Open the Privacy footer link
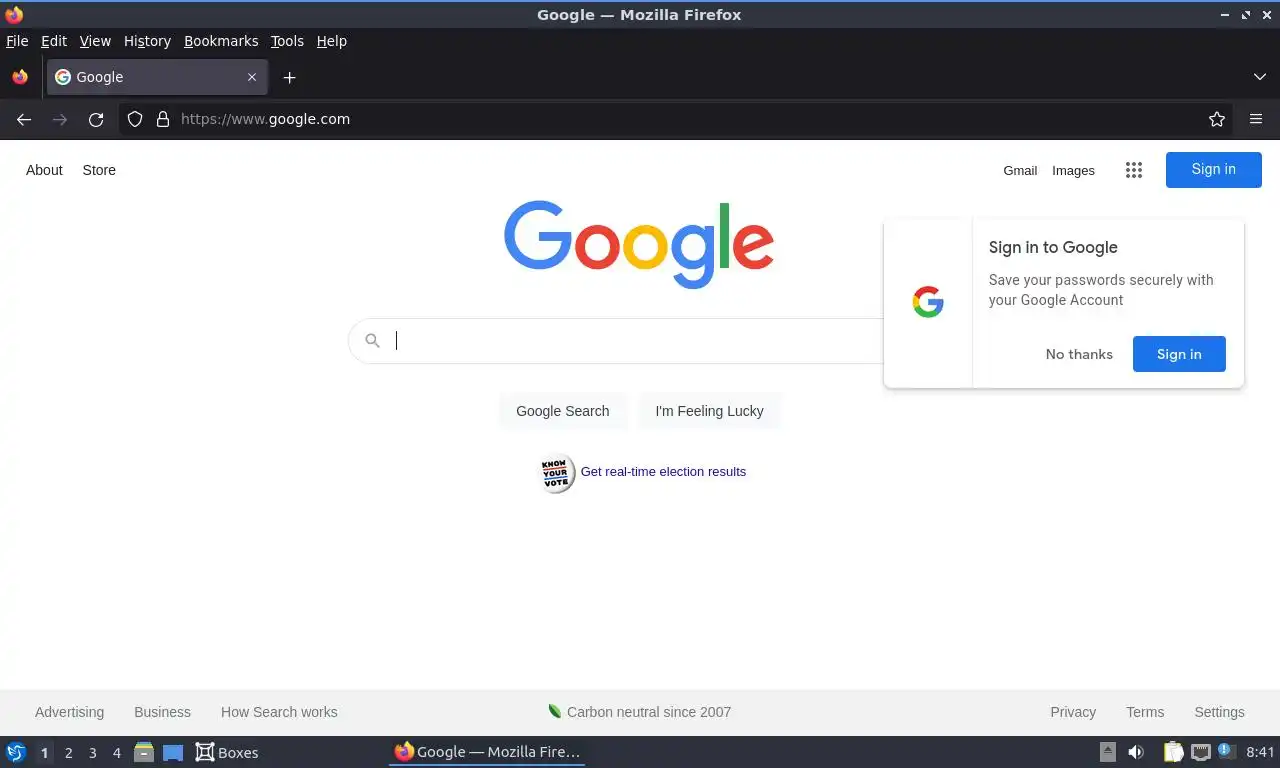 (1073, 712)
